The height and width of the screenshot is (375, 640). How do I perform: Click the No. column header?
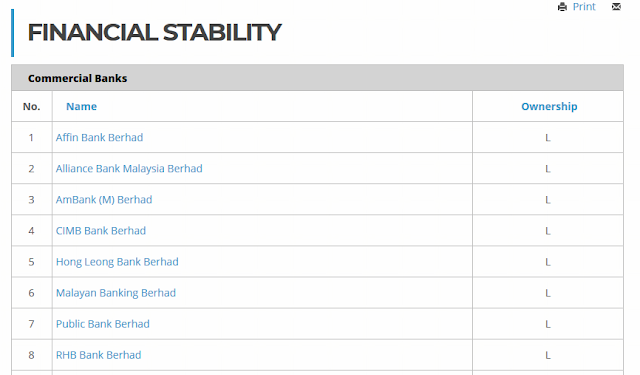pyautogui.click(x=31, y=107)
